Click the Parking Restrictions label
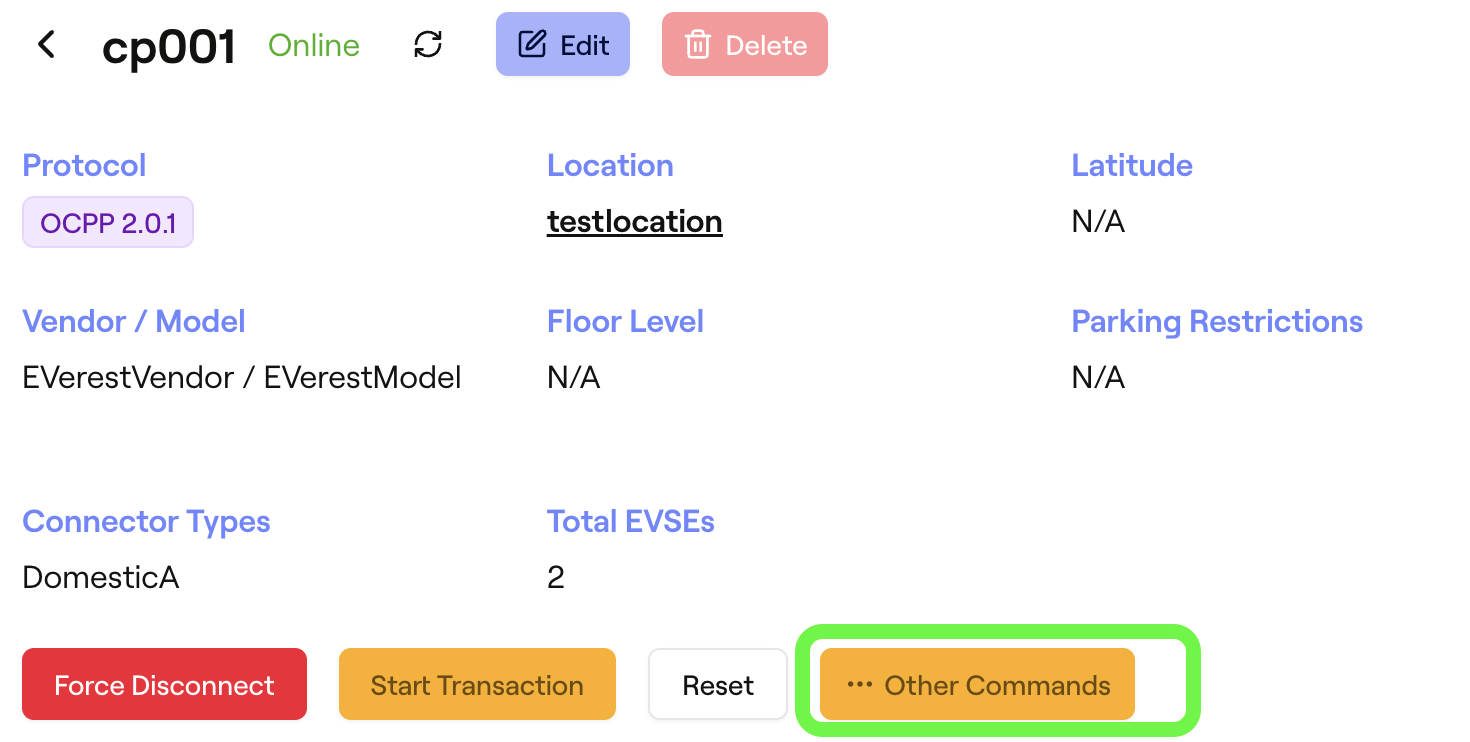The image size is (1470, 742). point(1217,321)
